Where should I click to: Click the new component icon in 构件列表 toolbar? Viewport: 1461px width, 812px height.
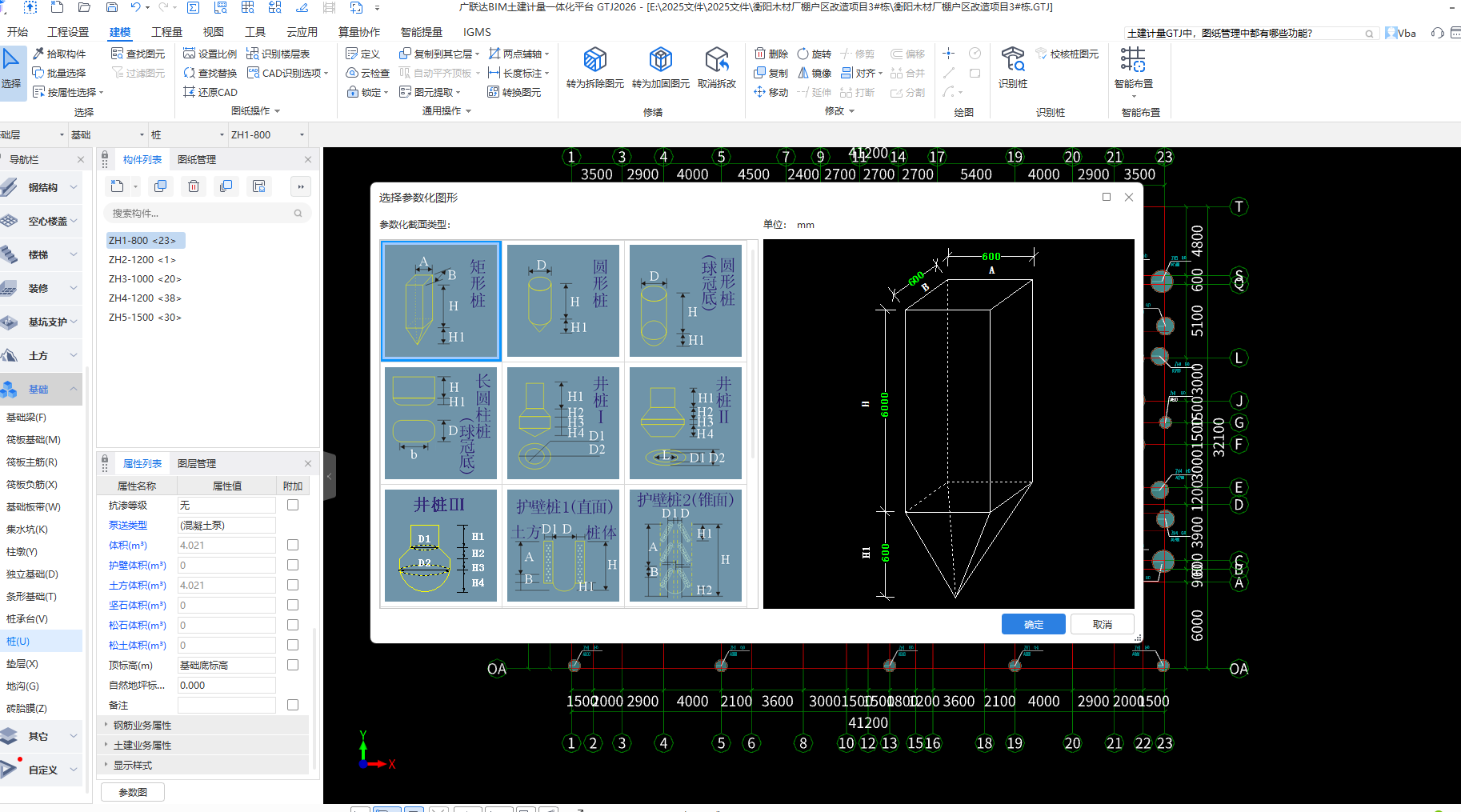tap(118, 186)
